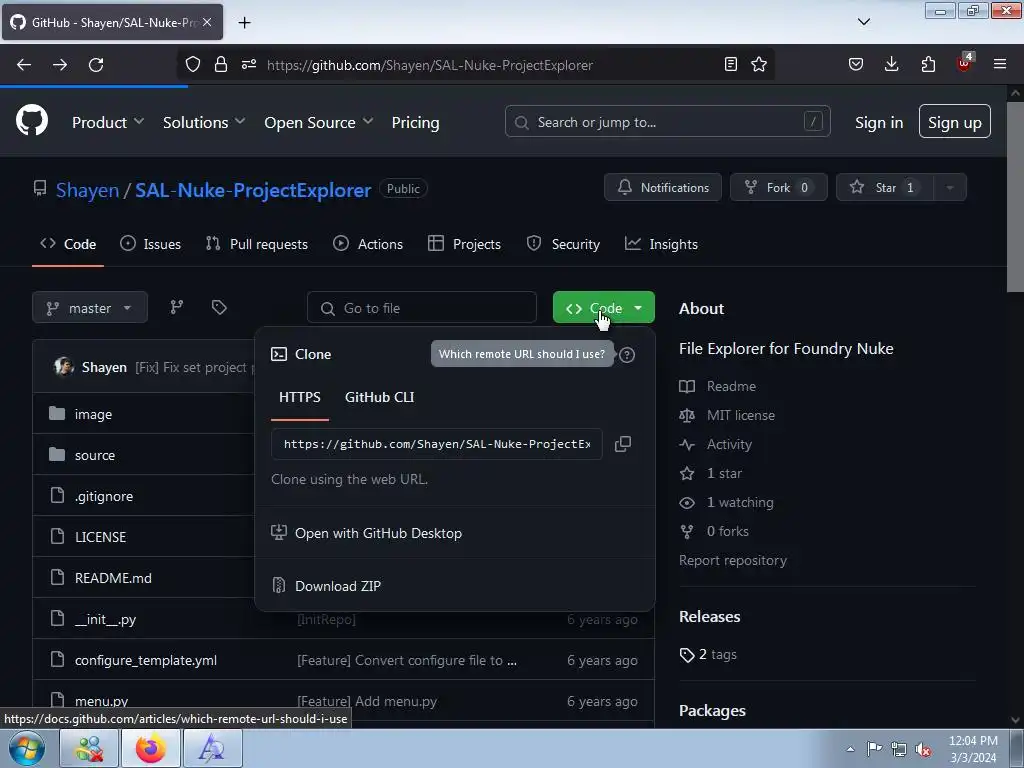Image resolution: width=1024 pixels, height=768 pixels.
Task: Open Firefox tracking protection shield
Action: [x=193, y=65]
